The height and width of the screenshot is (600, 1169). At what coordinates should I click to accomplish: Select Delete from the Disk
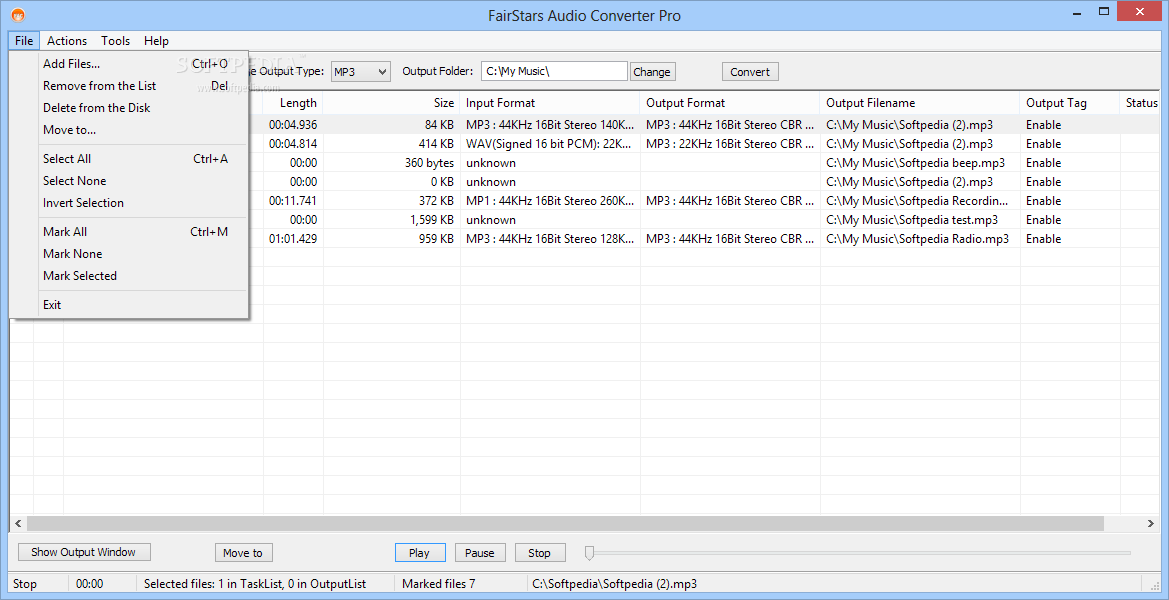coord(128,108)
